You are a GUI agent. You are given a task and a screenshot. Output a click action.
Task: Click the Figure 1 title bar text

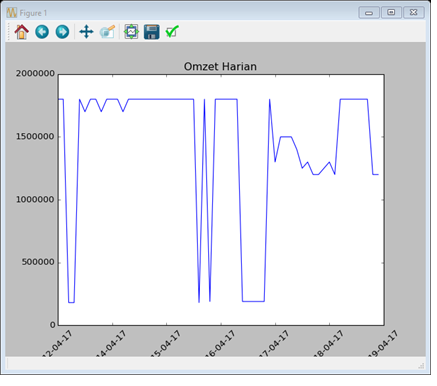pos(33,13)
